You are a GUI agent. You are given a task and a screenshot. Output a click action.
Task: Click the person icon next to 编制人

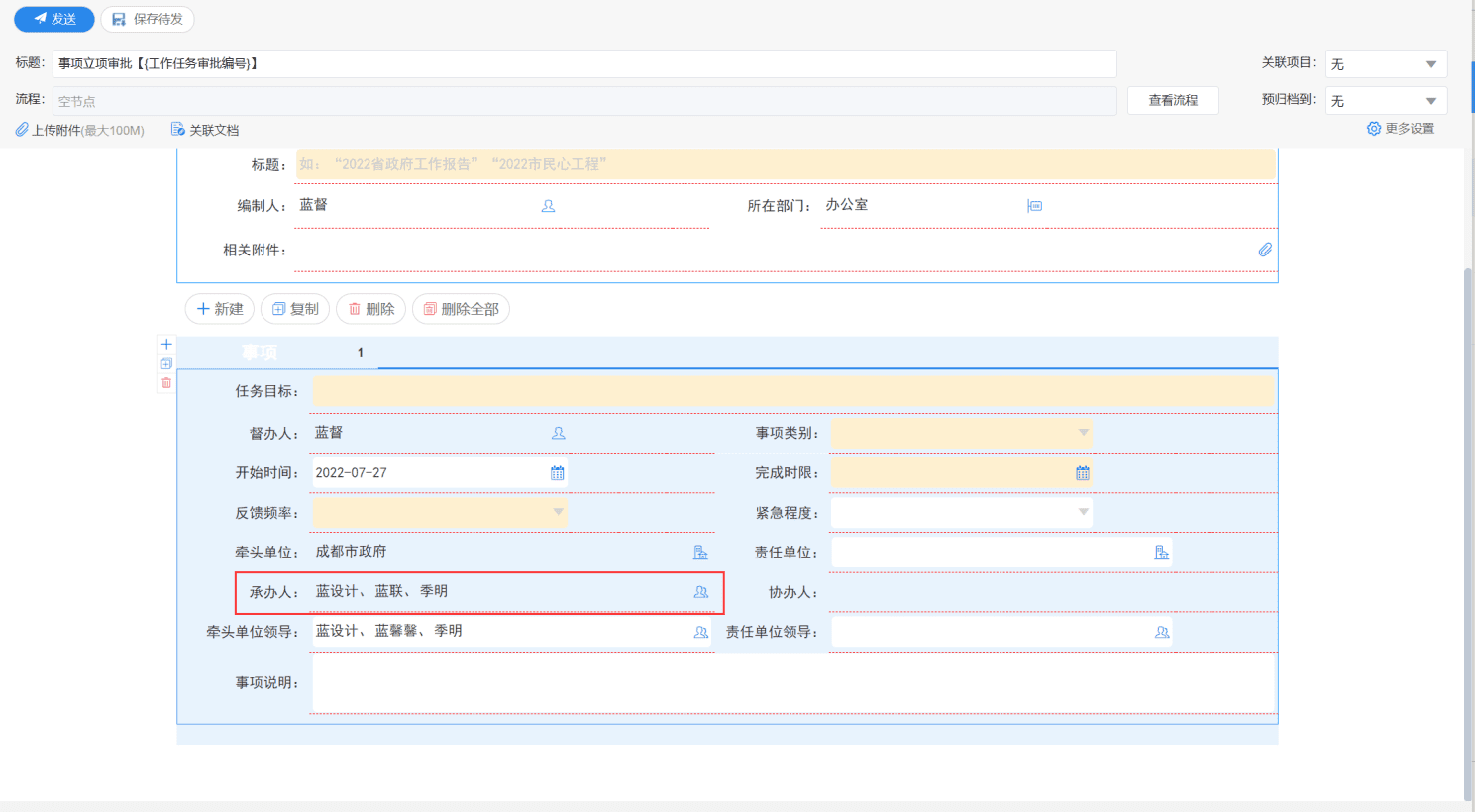tap(548, 206)
